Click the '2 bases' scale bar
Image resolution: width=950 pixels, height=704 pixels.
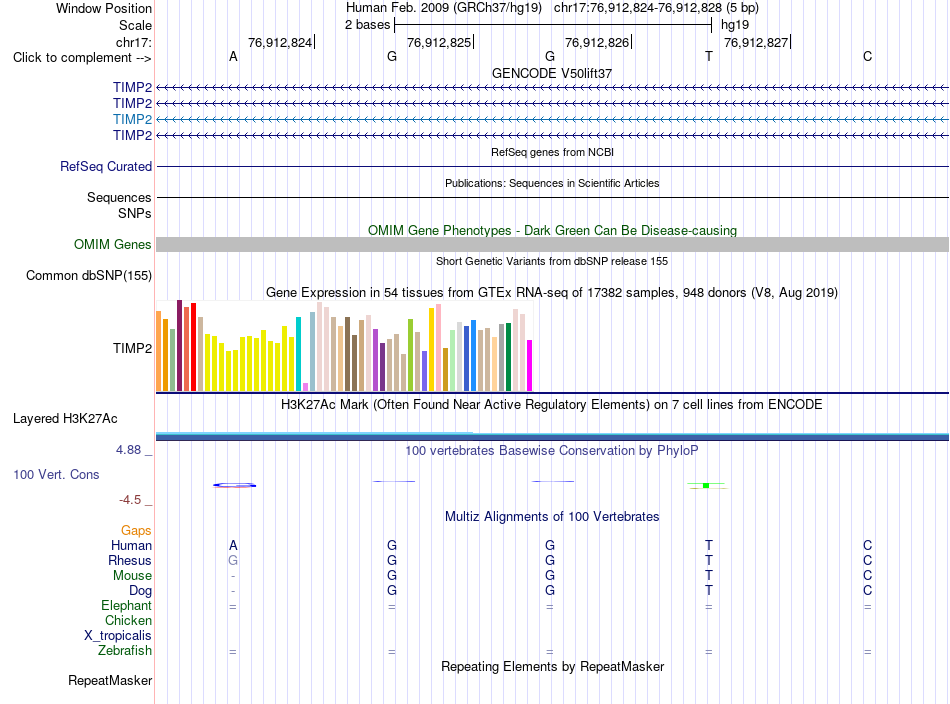click(x=553, y=25)
